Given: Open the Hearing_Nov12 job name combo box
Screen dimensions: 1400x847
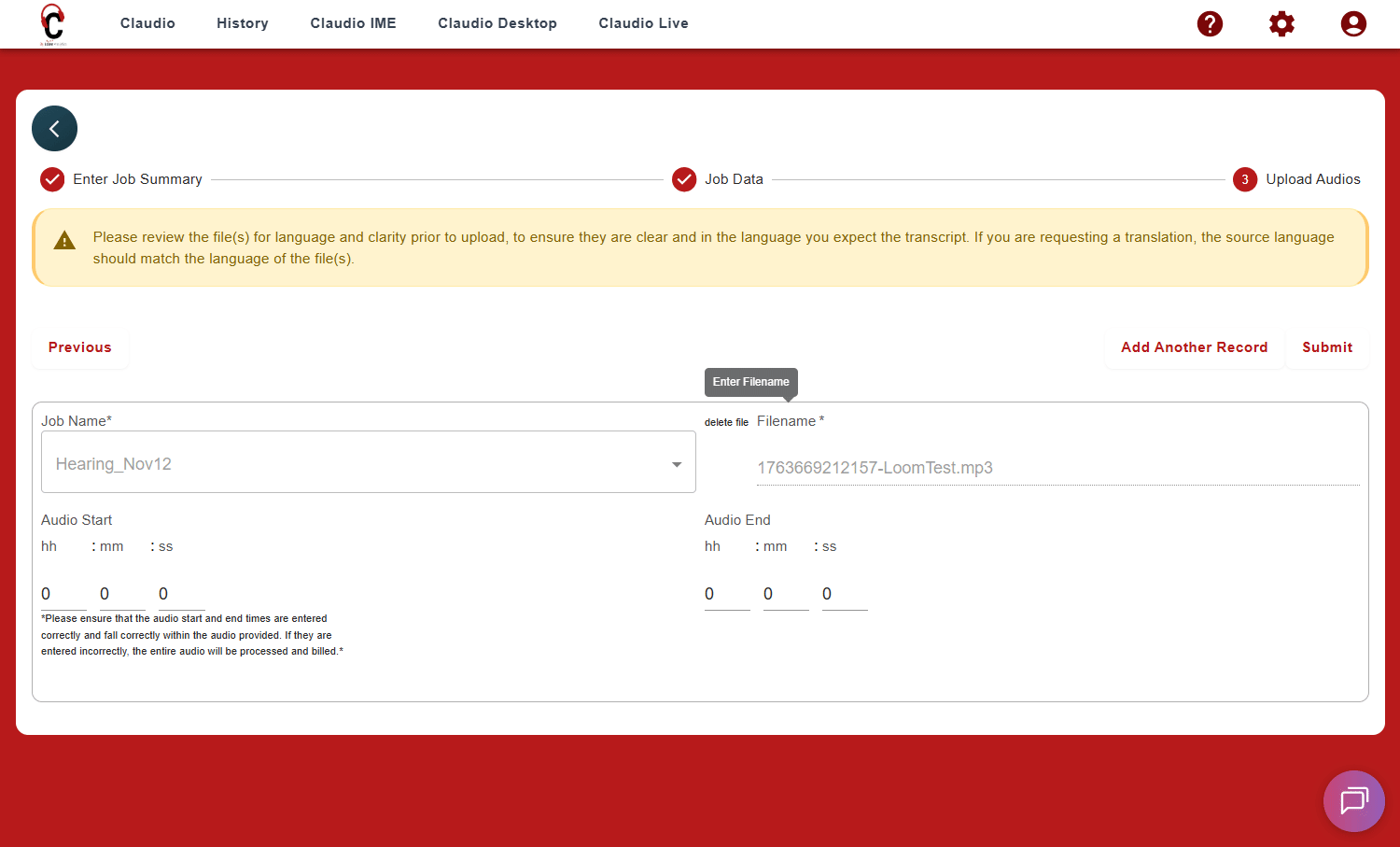Looking at the screenshot, I should pyautogui.click(x=355, y=464).
